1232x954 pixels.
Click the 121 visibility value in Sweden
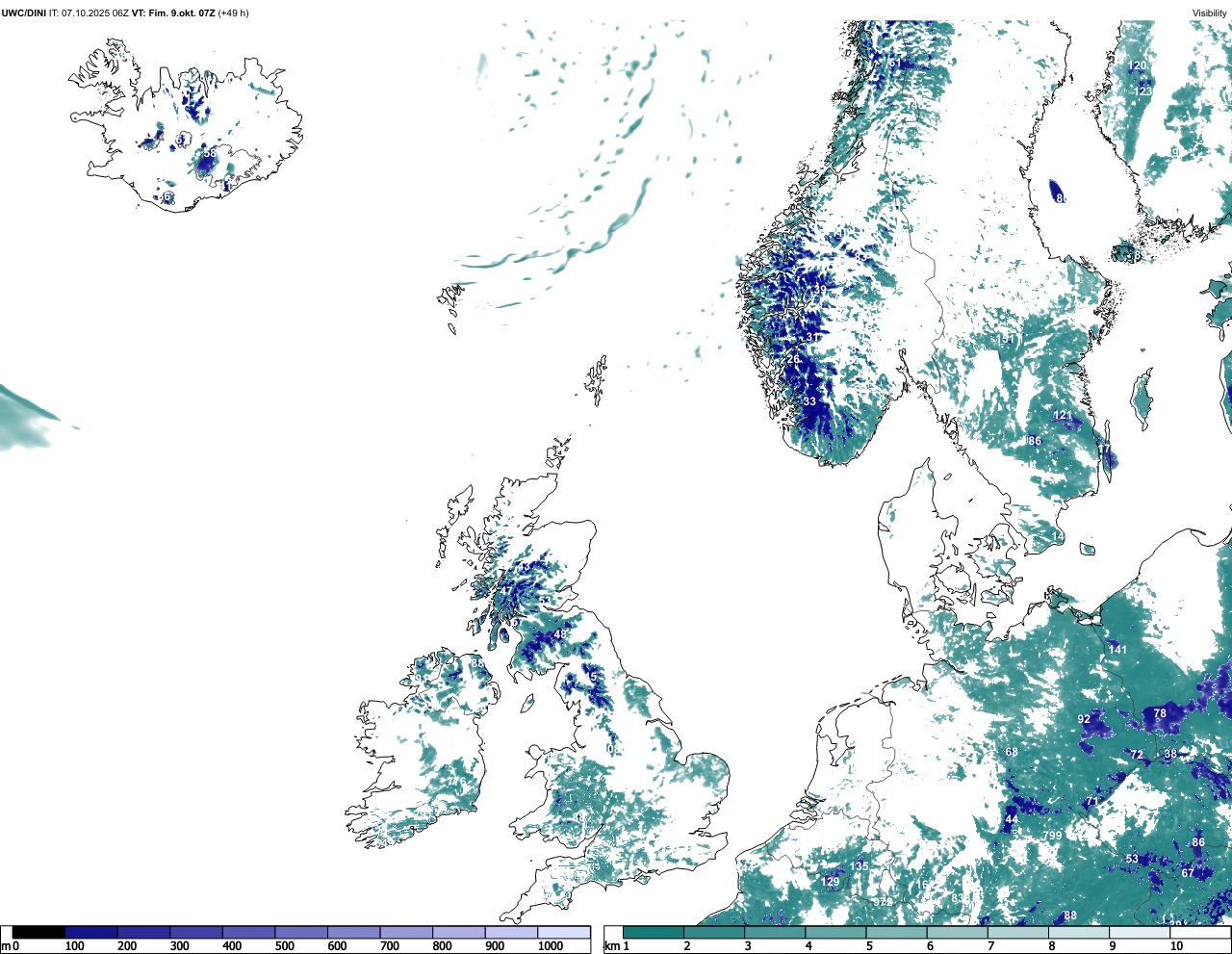click(x=1063, y=416)
